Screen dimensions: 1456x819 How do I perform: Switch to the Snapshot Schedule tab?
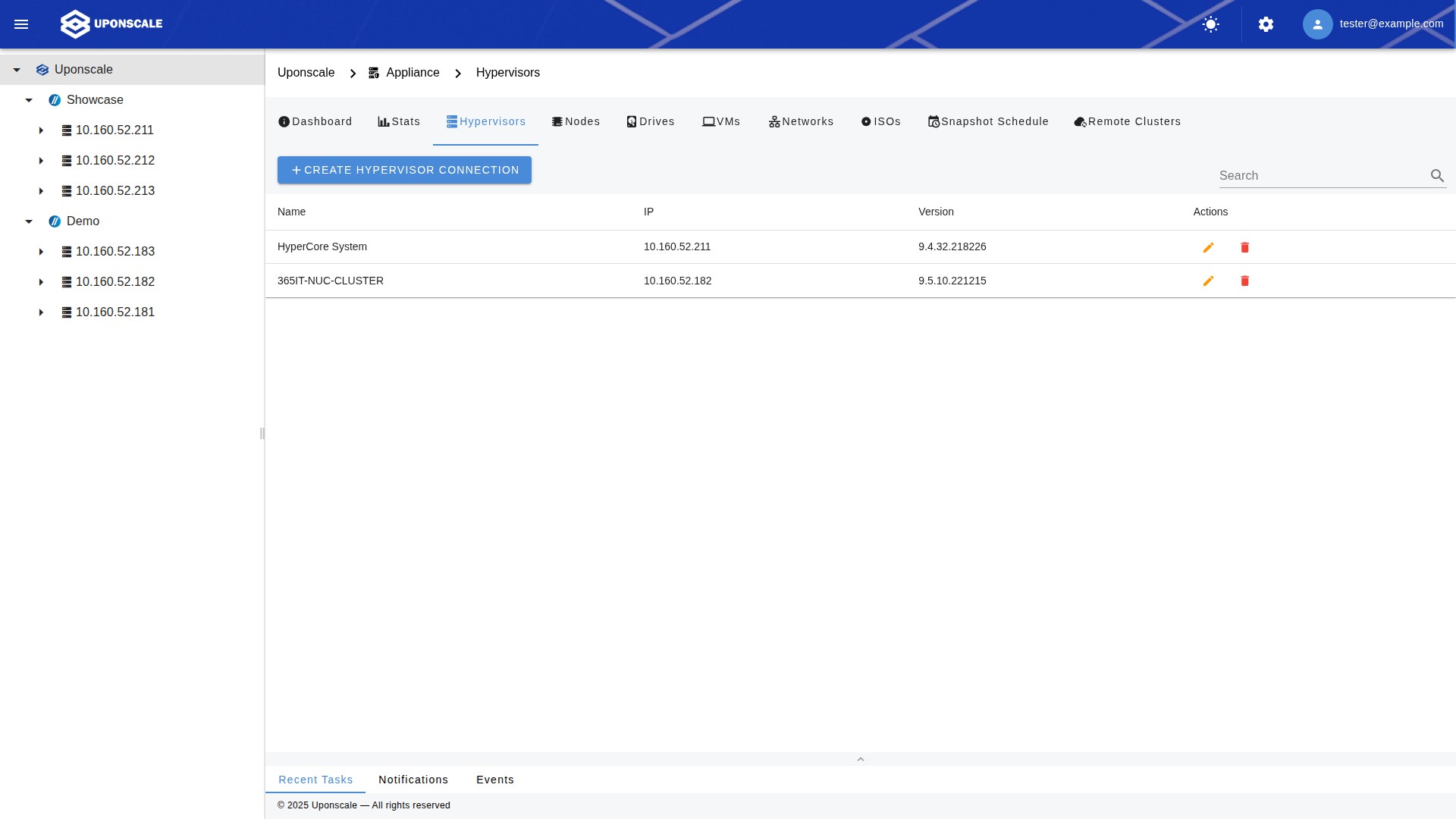(x=988, y=121)
